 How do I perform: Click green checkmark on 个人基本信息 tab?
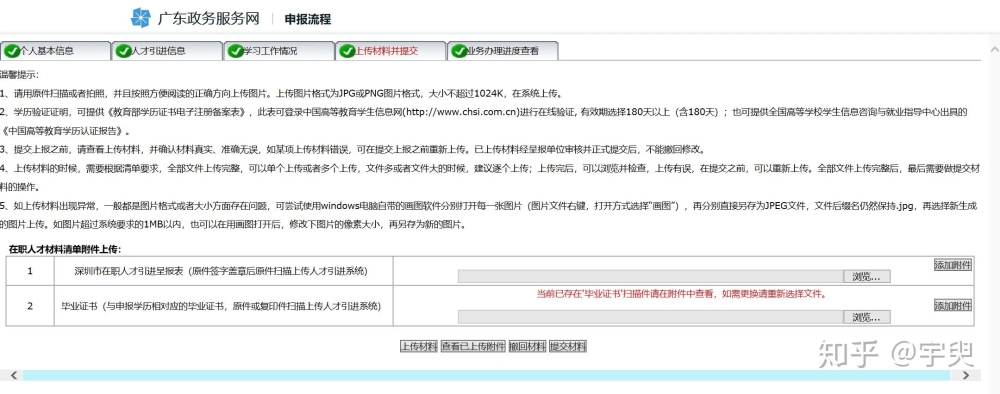click(x=11, y=52)
